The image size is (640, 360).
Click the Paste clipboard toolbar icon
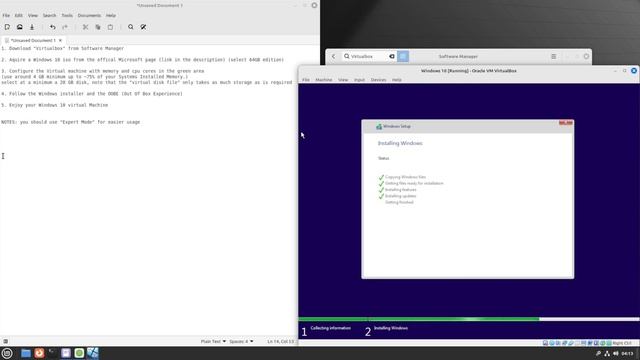pos(110,27)
